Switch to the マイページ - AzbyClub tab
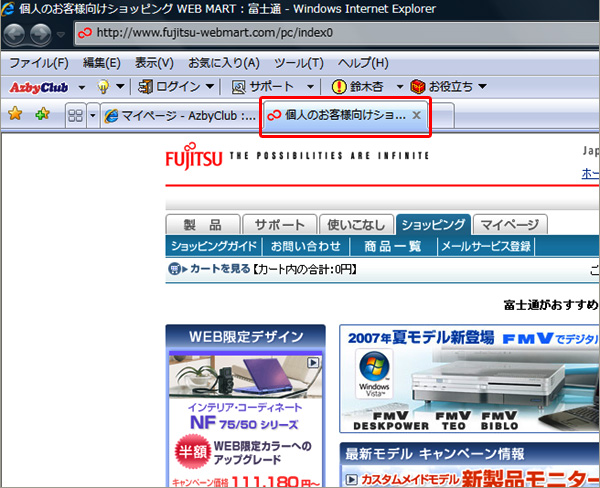Image resolution: width=600 pixels, height=488 pixels. (x=180, y=116)
